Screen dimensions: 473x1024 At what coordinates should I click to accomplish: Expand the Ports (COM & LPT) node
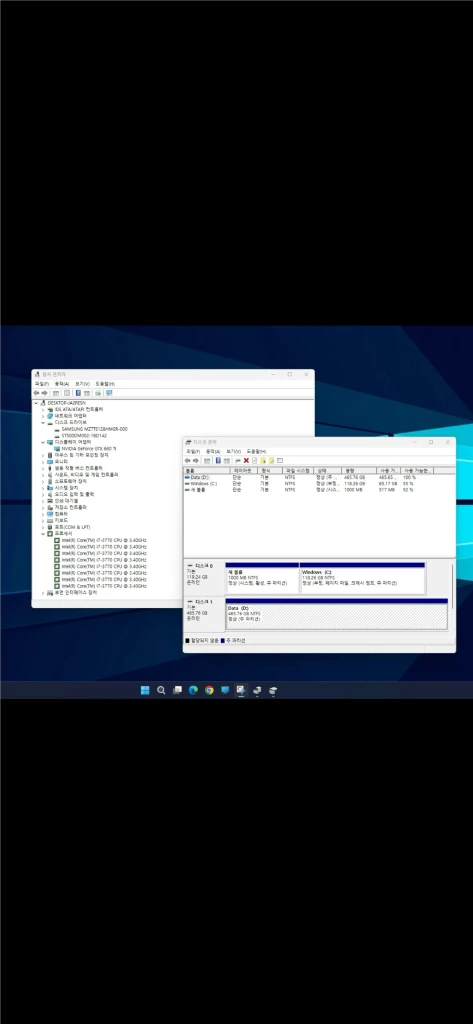click(43, 527)
